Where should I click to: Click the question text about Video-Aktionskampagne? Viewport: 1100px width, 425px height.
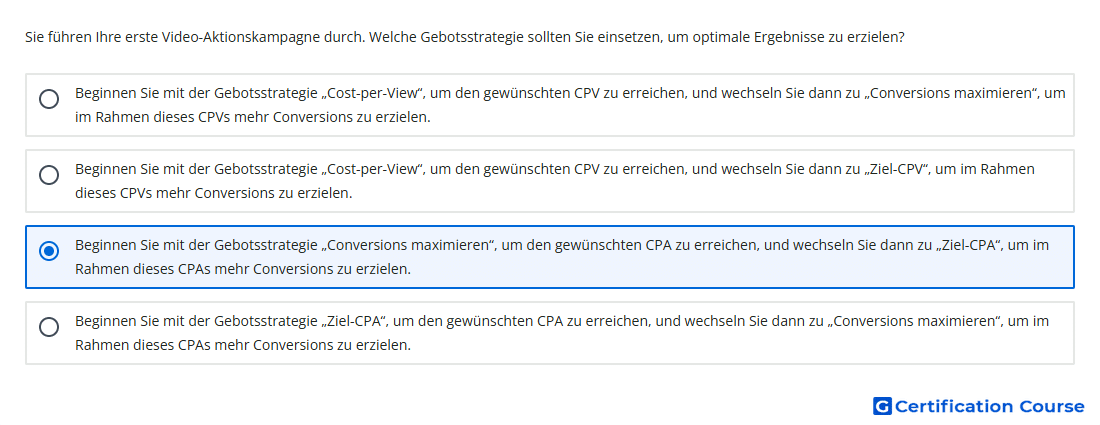pos(464,36)
